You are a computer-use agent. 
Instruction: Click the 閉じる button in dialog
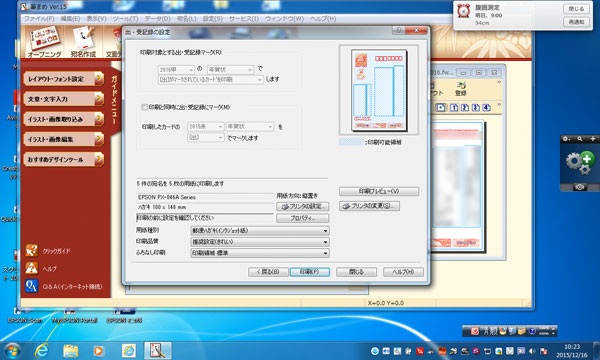[x=356, y=272]
